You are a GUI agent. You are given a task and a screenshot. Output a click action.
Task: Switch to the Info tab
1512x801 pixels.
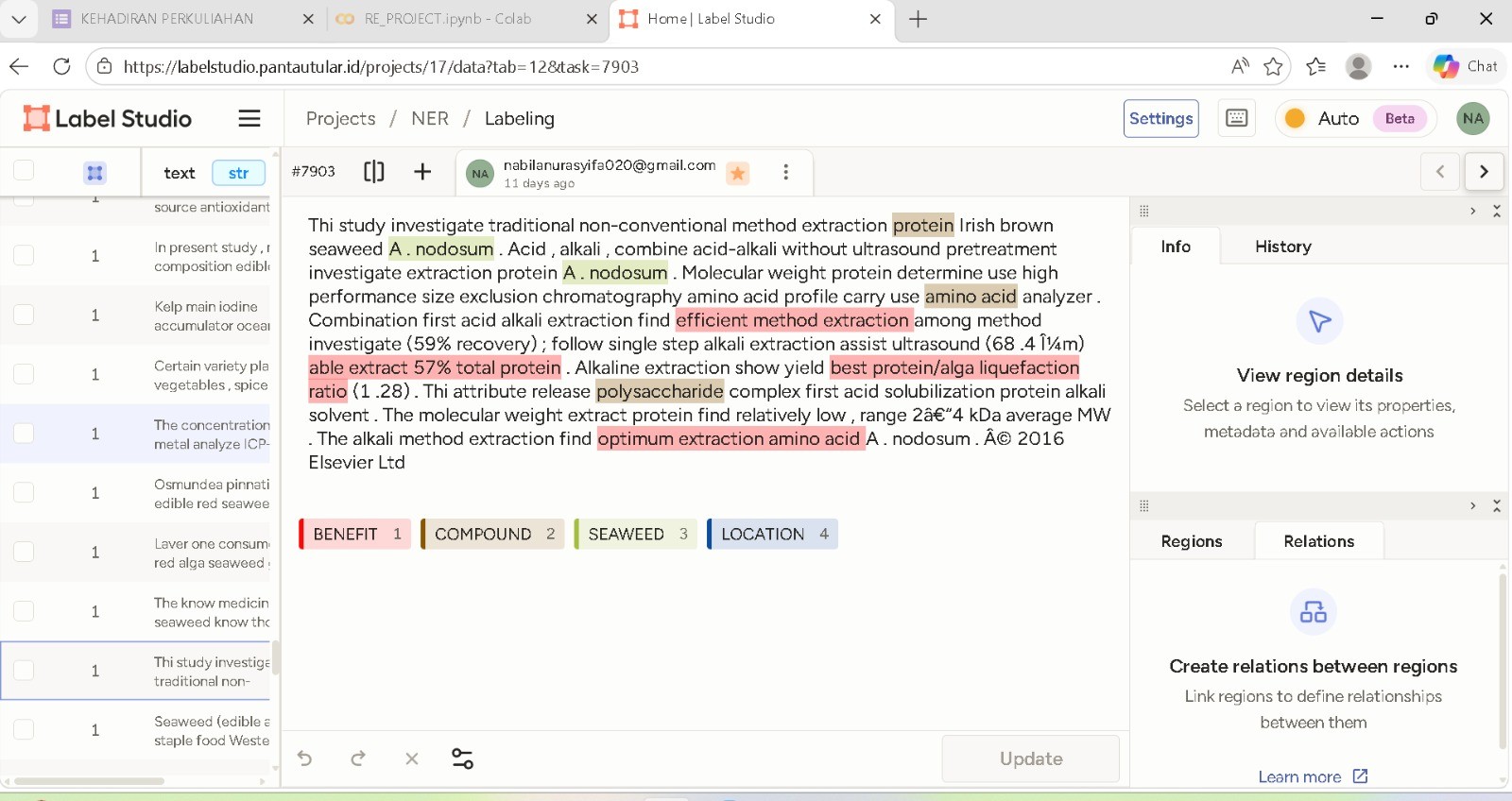[1176, 247]
